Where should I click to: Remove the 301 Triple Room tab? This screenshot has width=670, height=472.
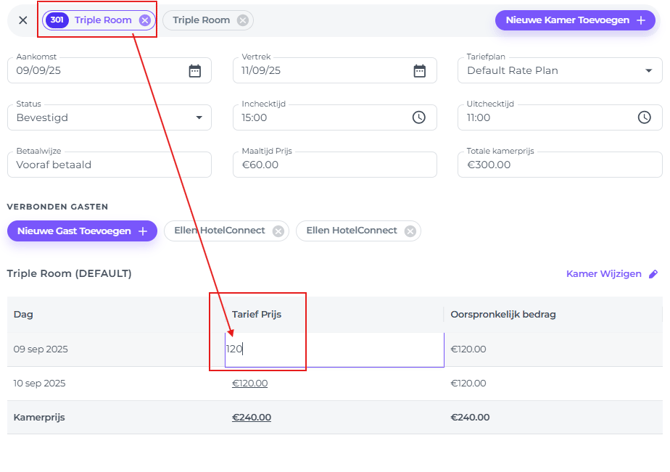145,20
